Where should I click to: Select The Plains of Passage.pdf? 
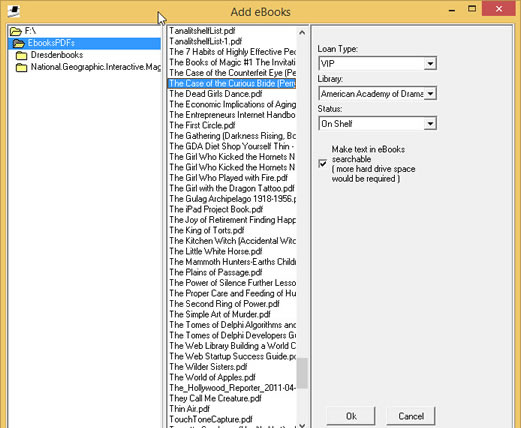pyautogui.click(x=231, y=272)
